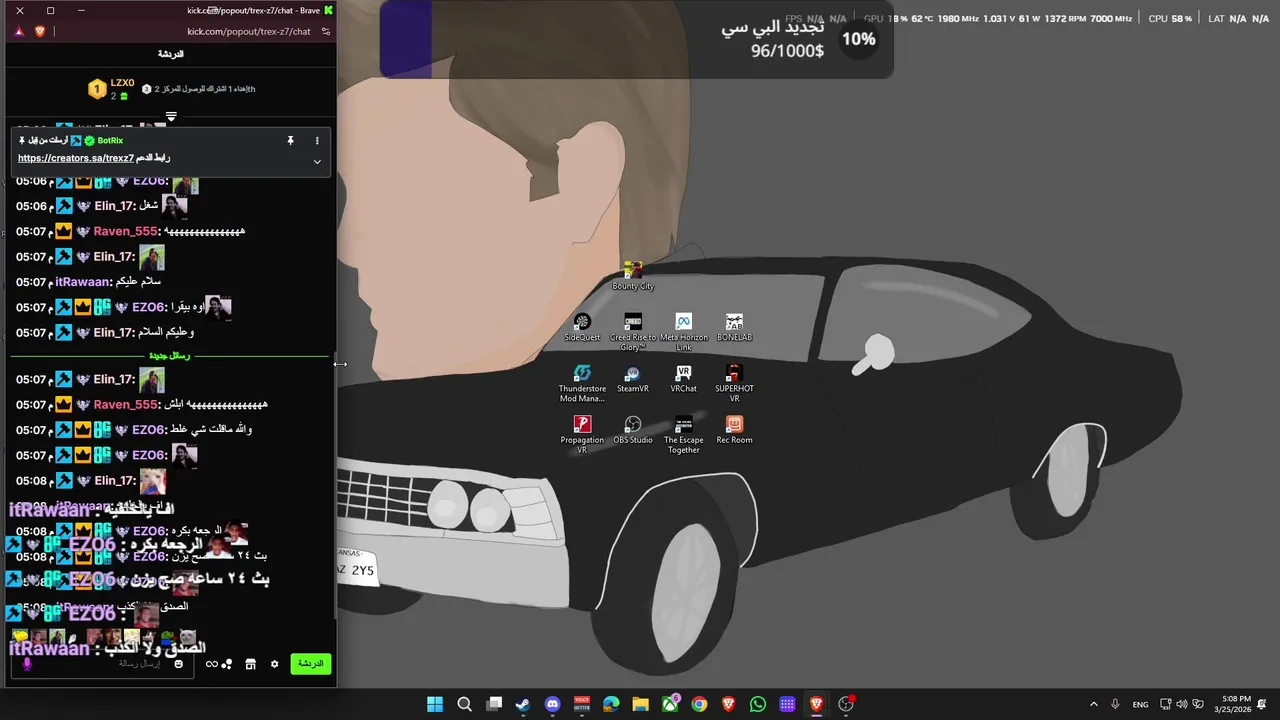Open the pinned message three-dot menu
This screenshot has height=720, width=1280.
pyautogui.click(x=317, y=141)
